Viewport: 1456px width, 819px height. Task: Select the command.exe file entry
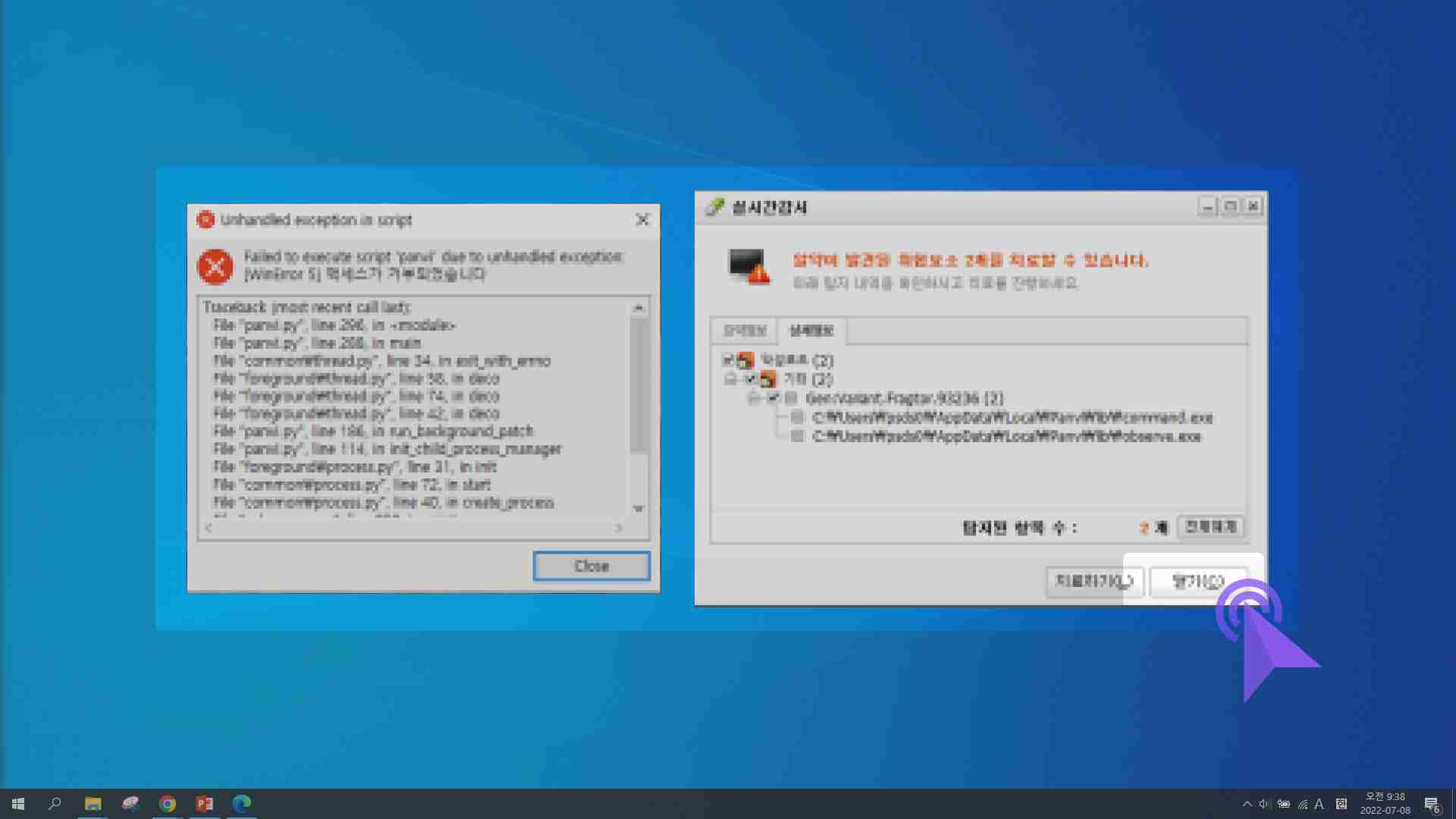pyautogui.click(x=1012, y=418)
